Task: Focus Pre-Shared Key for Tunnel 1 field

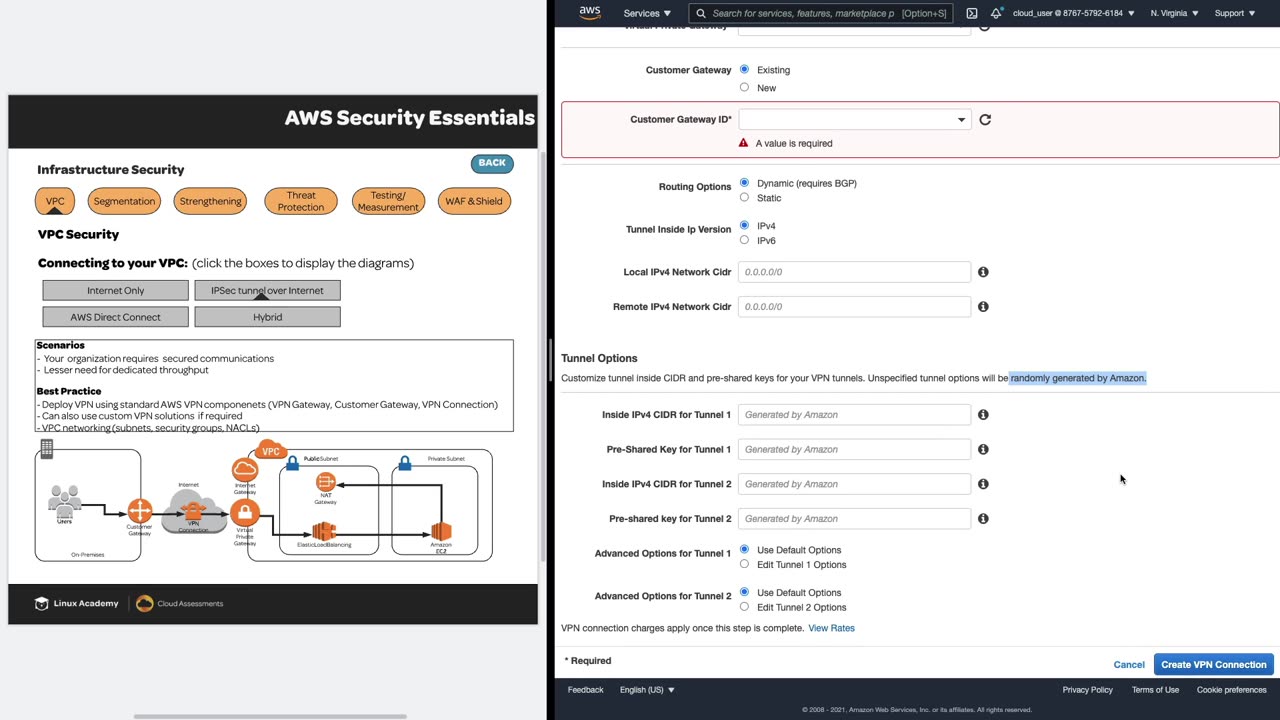Action: coord(854,450)
